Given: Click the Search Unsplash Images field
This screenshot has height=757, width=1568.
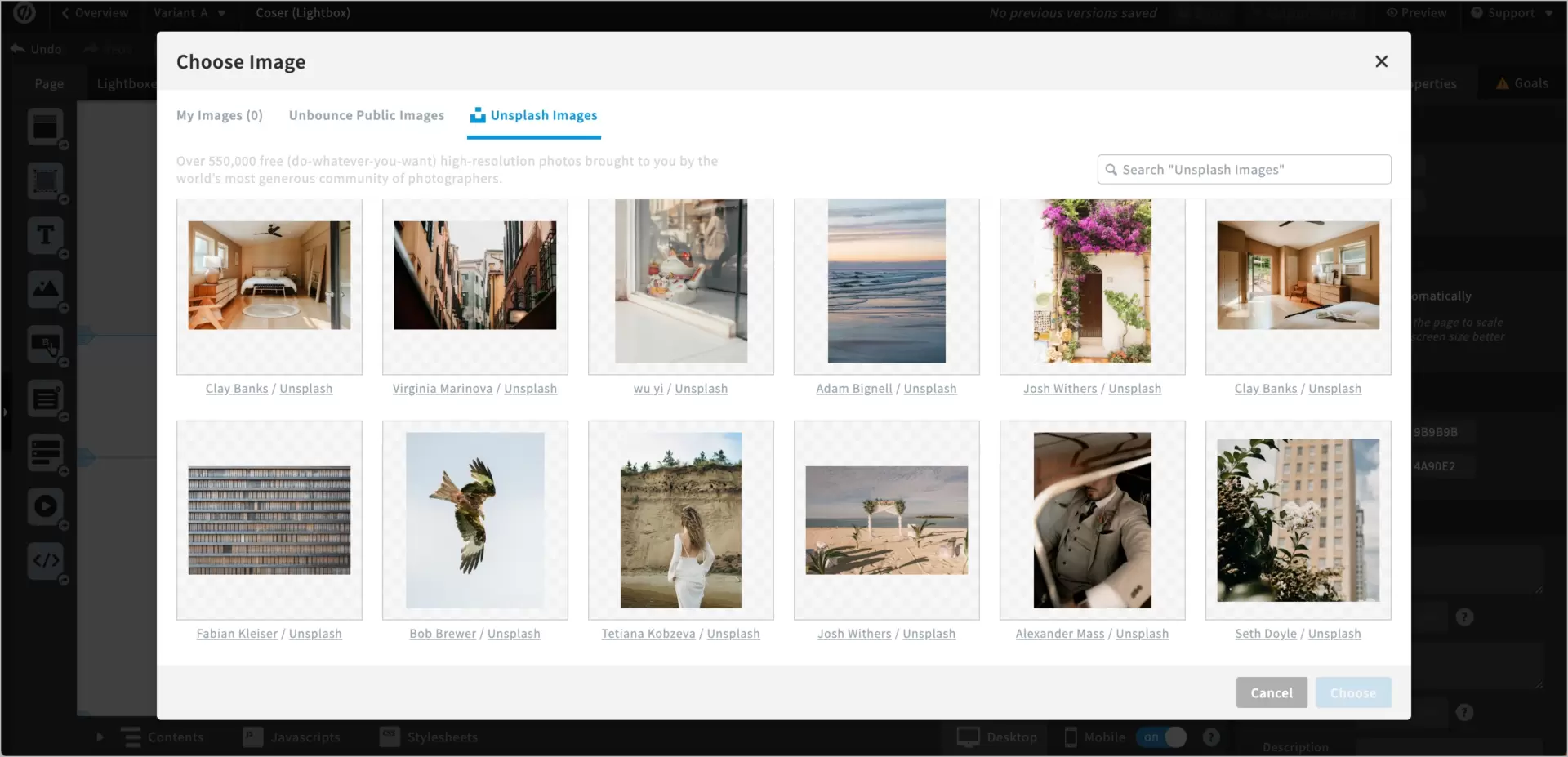Looking at the screenshot, I should 1243,169.
